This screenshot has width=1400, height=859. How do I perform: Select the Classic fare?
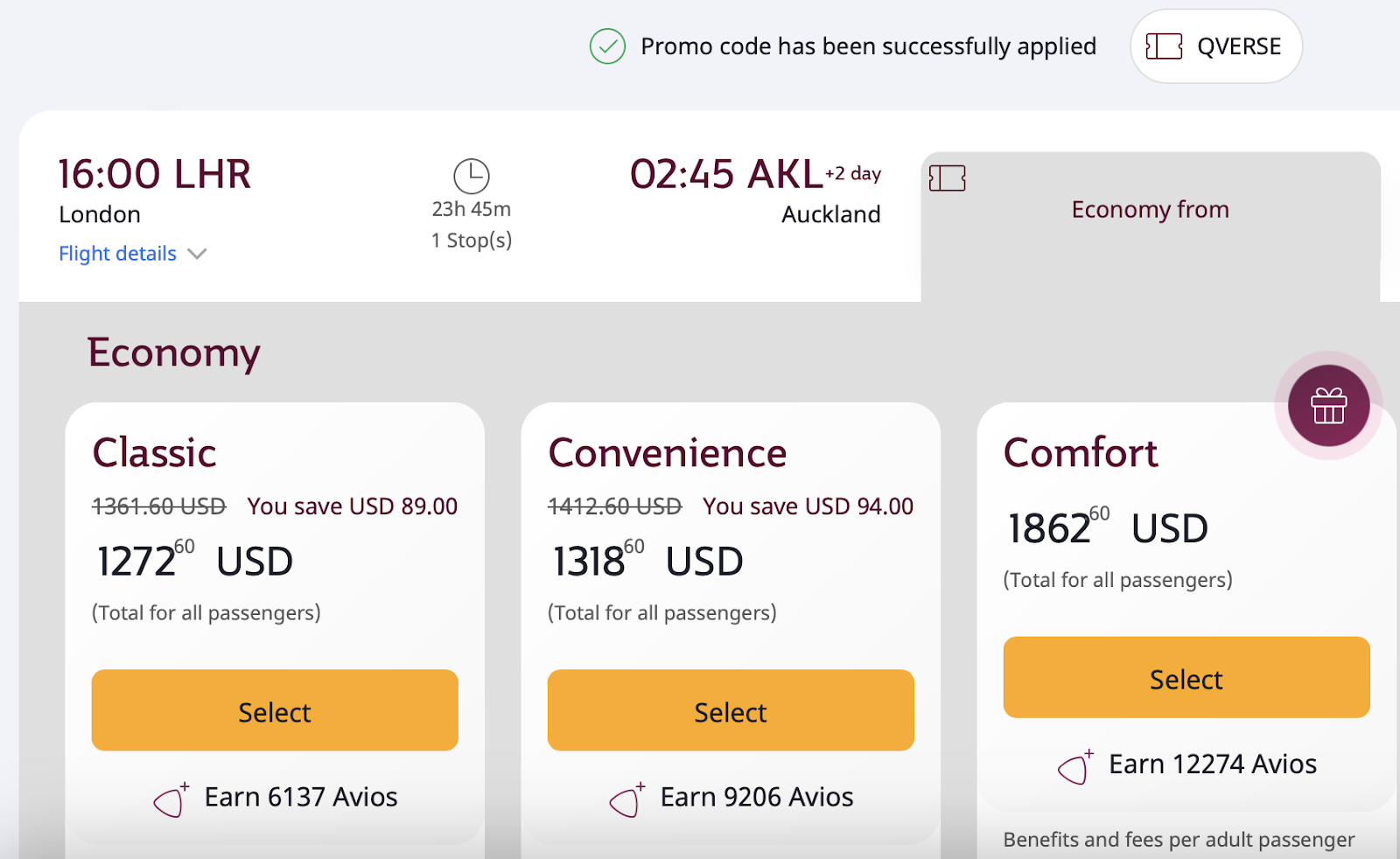[x=275, y=711]
